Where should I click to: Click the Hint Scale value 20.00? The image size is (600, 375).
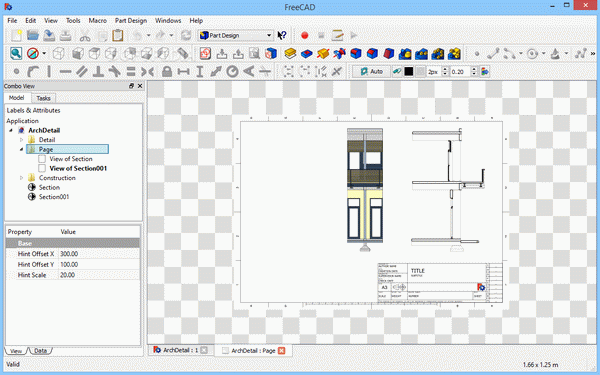pos(99,275)
